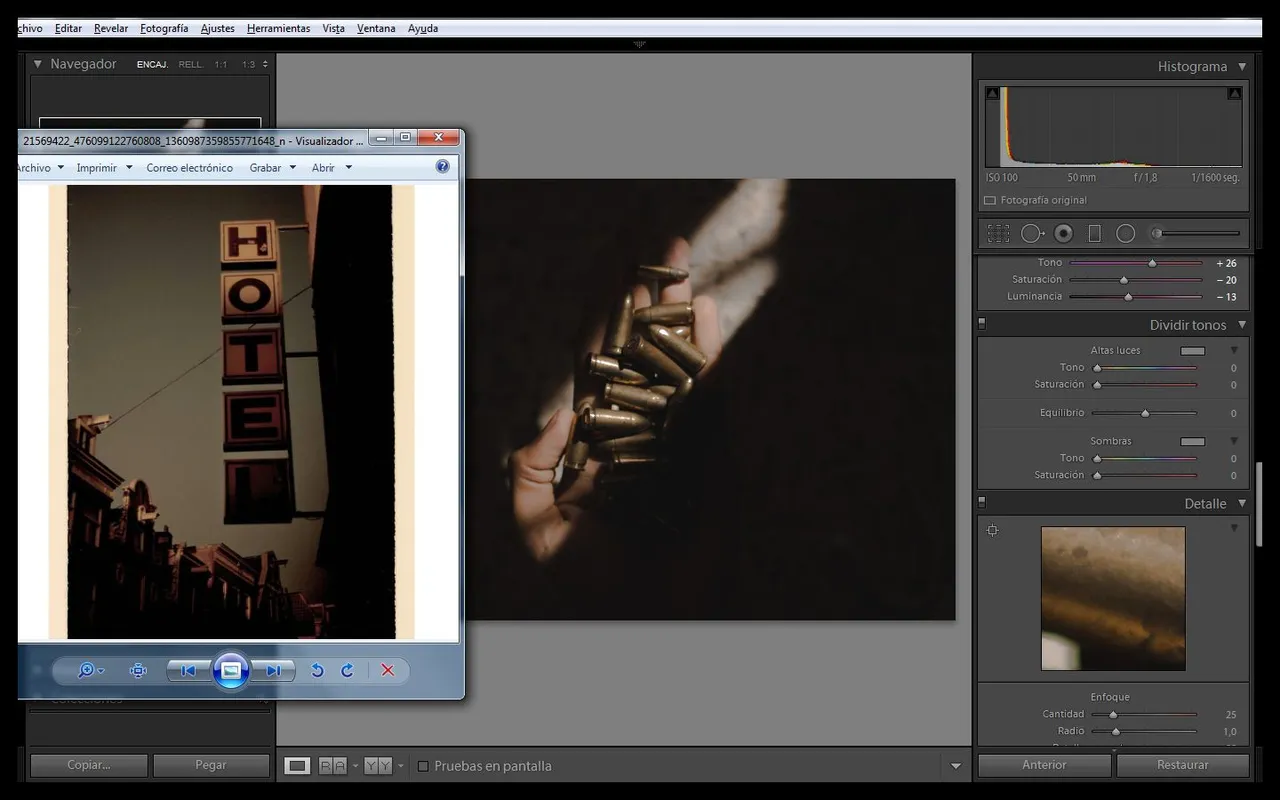Open the Fotografía menu
Viewport: 1280px width, 800px height.
(x=164, y=28)
